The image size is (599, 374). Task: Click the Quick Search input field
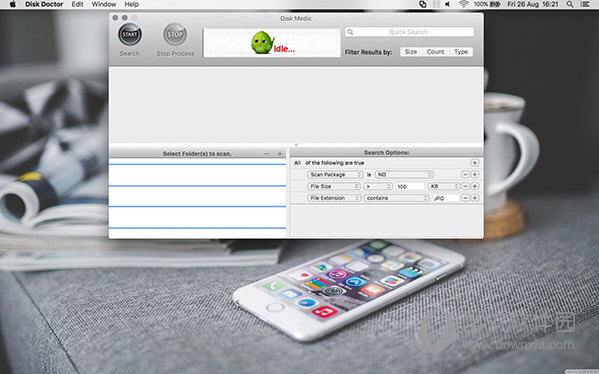click(410, 32)
